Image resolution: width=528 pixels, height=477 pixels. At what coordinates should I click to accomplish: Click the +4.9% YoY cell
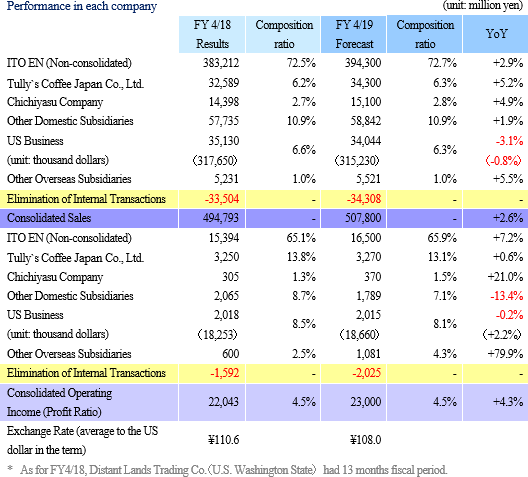[x=508, y=102]
